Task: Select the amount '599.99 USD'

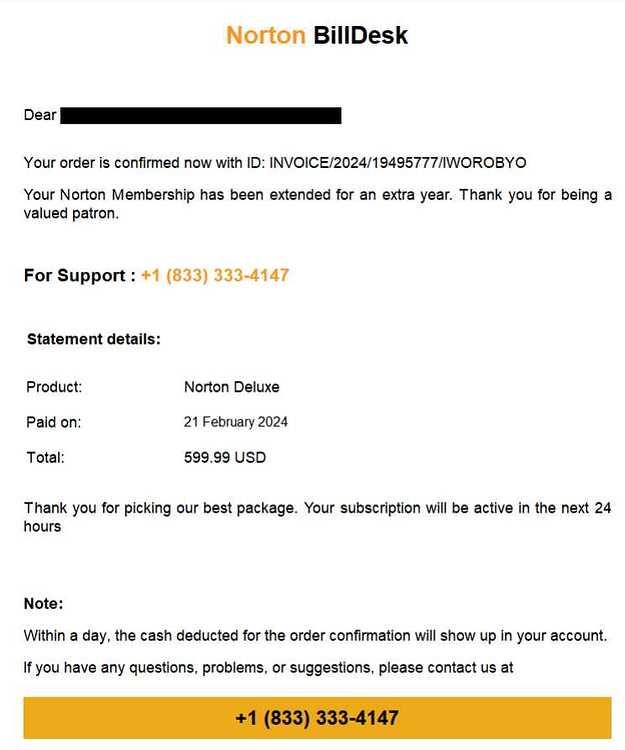Action: [x=225, y=458]
